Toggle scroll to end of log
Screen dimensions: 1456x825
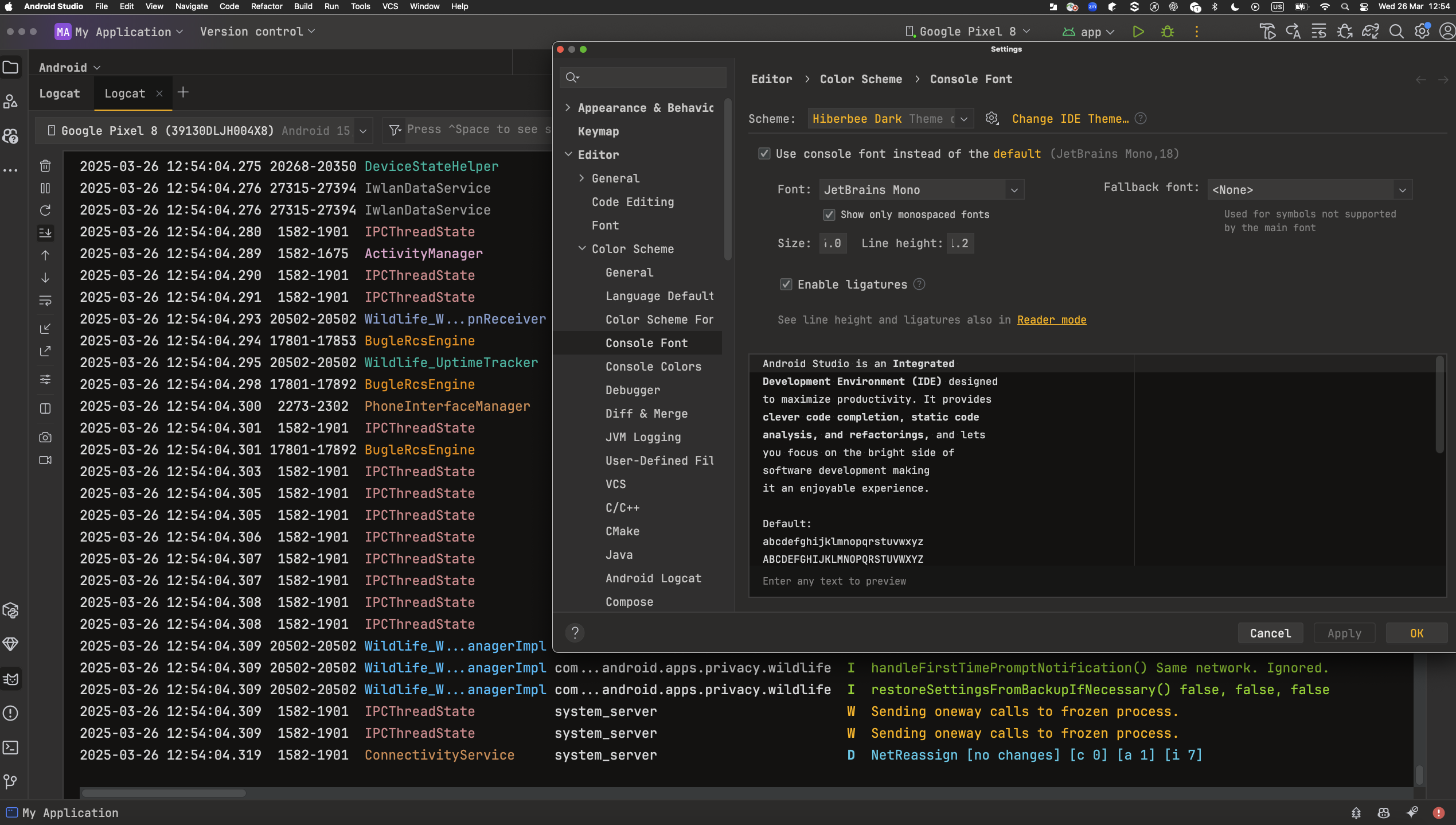pos(45,232)
